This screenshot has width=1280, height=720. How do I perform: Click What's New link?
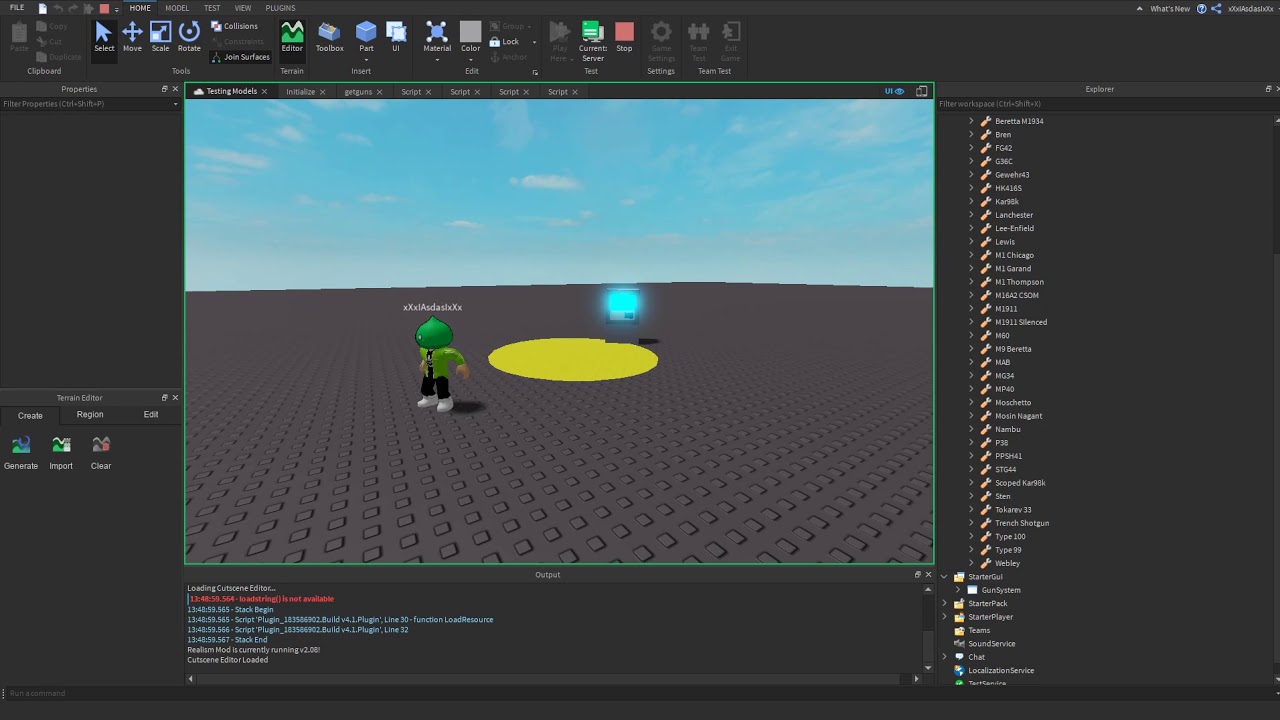[x=1170, y=8]
